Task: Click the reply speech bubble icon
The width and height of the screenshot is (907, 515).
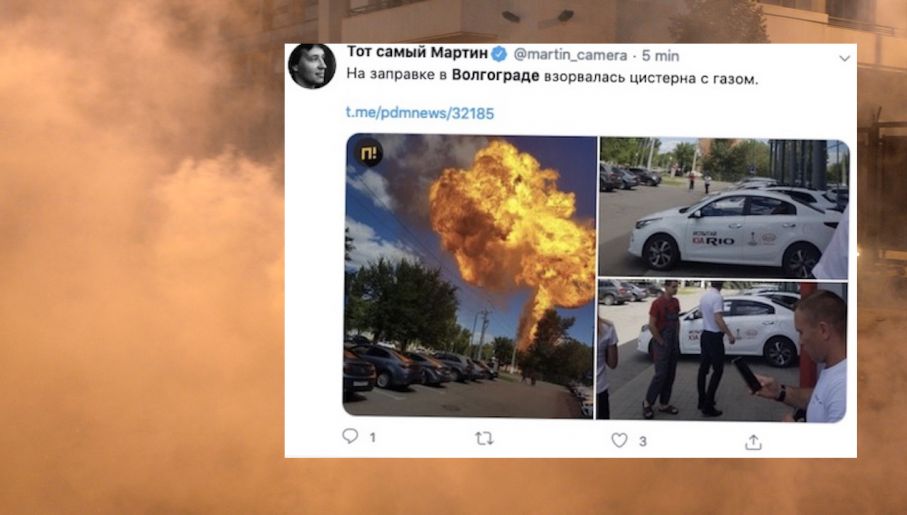Action: point(350,436)
